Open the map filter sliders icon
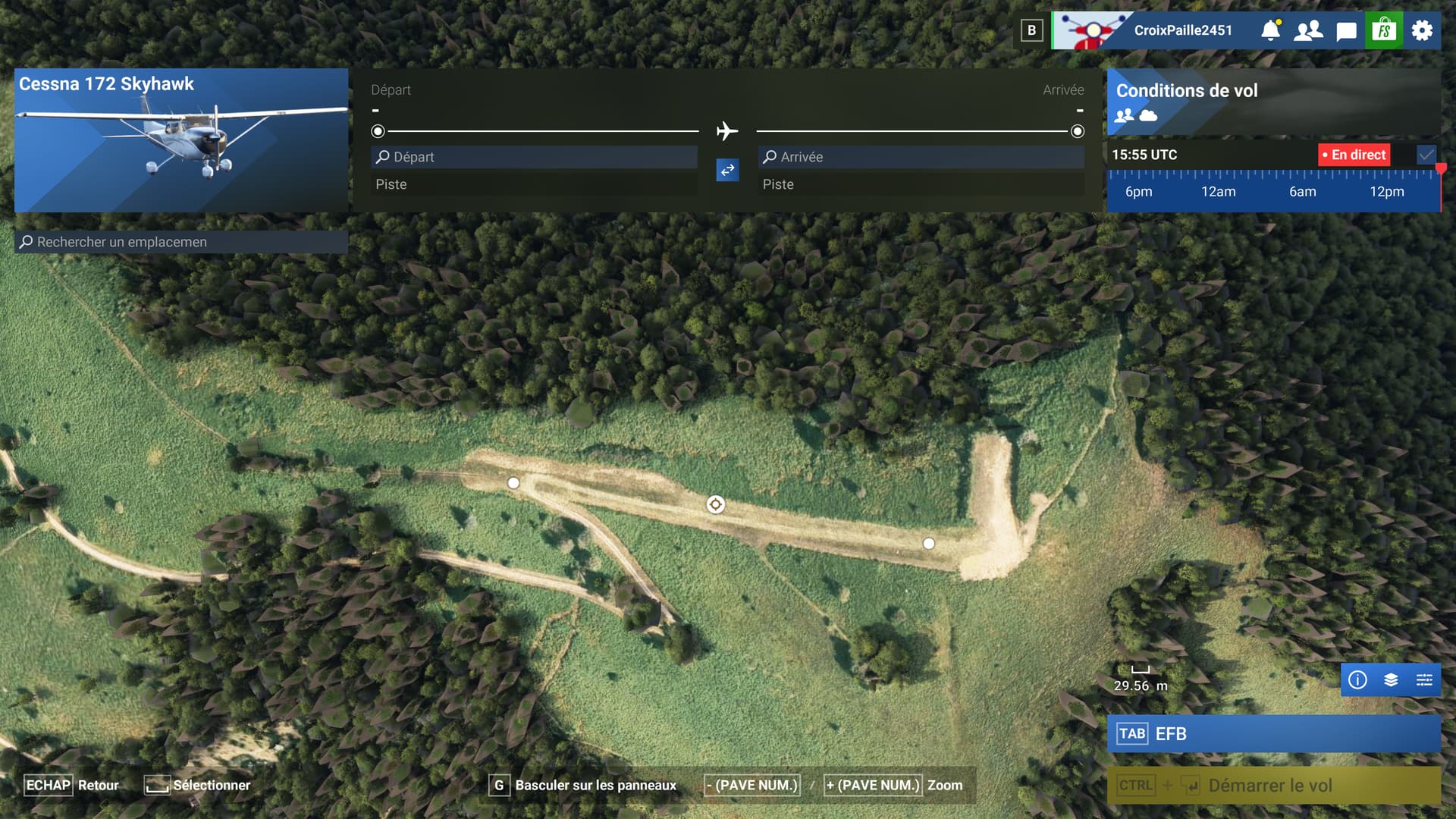This screenshot has height=819, width=1456. [x=1424, y=679]
